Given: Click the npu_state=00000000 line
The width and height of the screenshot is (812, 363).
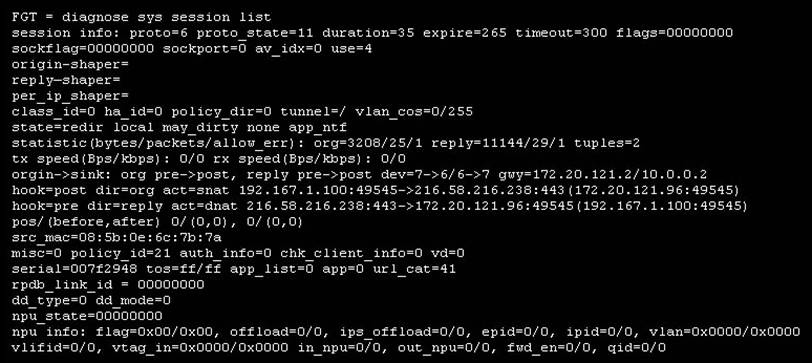Looking at the screenshot, I should click(x=86, y=316).
